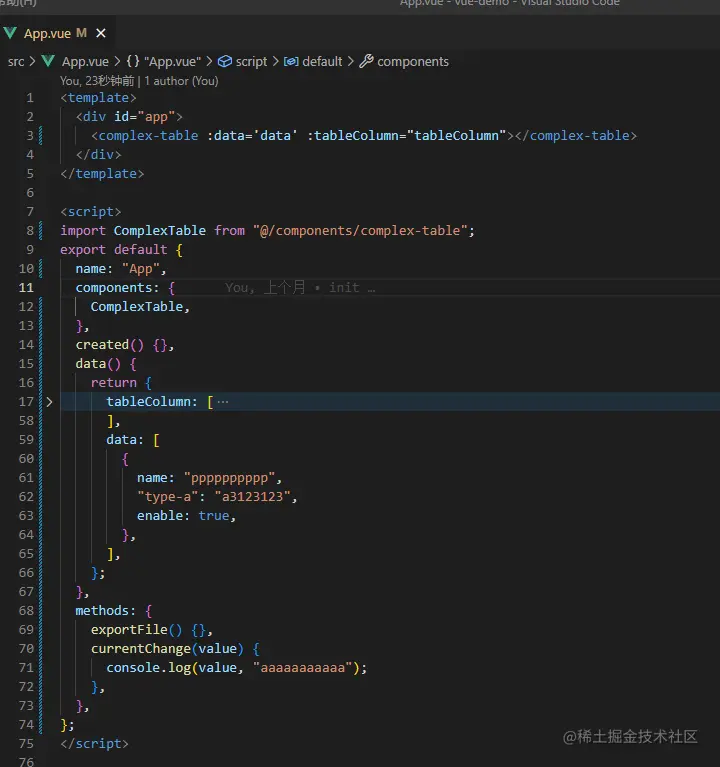This screenshot has width=720, height=767.
Task: Click line number 59 in gutter
Action: [26, 440]
